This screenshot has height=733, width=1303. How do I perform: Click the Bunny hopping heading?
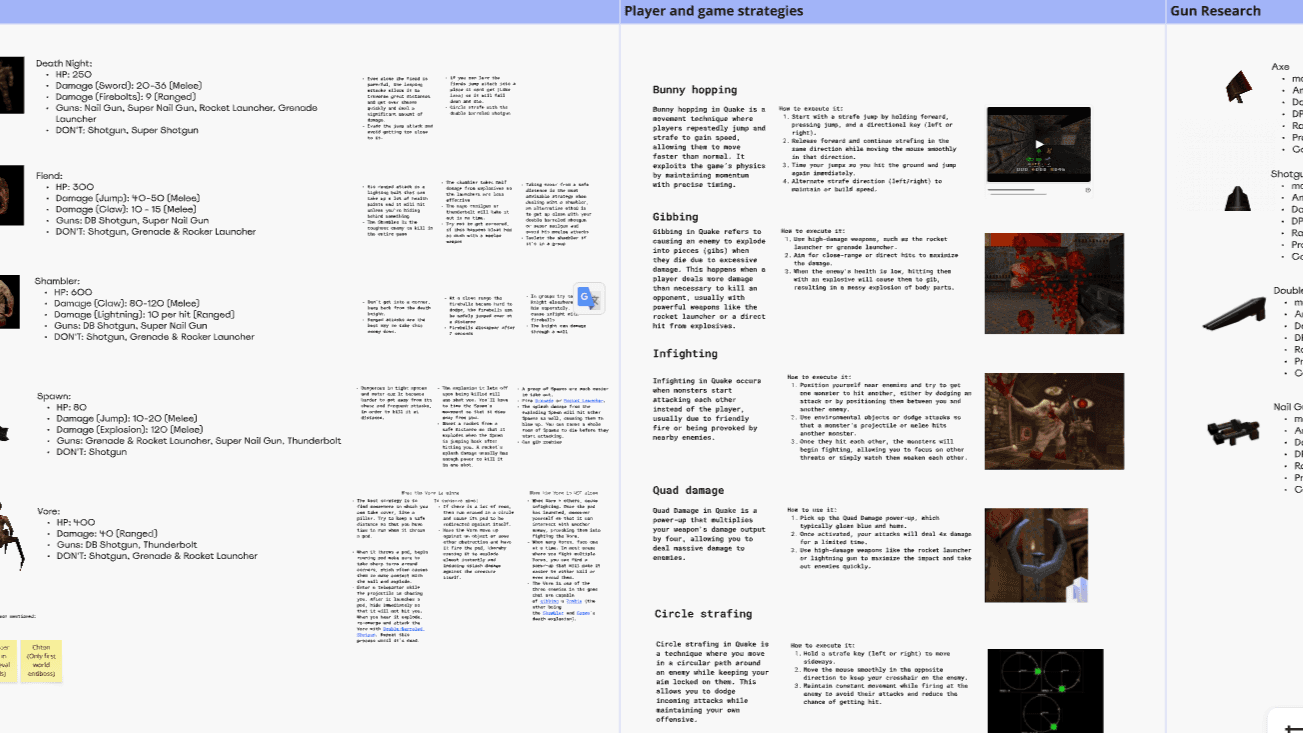click(x=694, y=90)
